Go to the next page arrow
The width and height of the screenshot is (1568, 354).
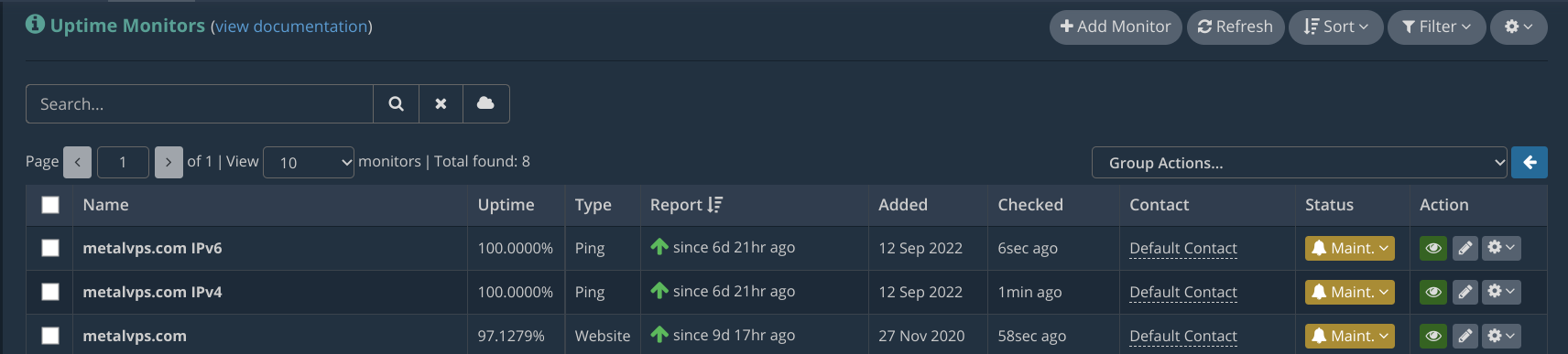tap(169, 162)
